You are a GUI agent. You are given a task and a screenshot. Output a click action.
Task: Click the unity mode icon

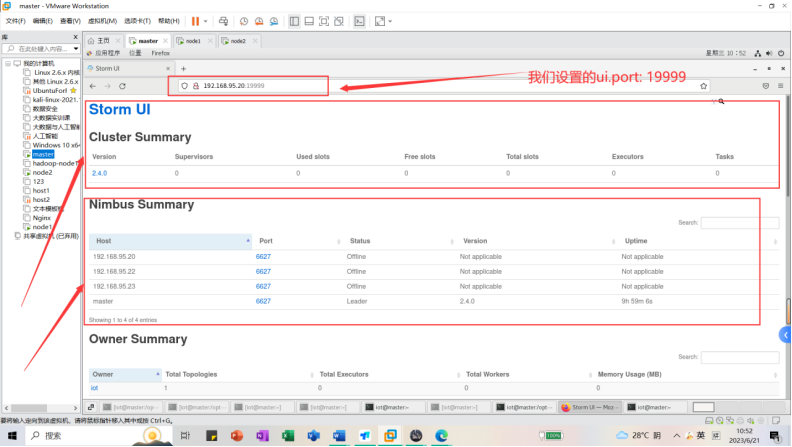coord(339,21)
